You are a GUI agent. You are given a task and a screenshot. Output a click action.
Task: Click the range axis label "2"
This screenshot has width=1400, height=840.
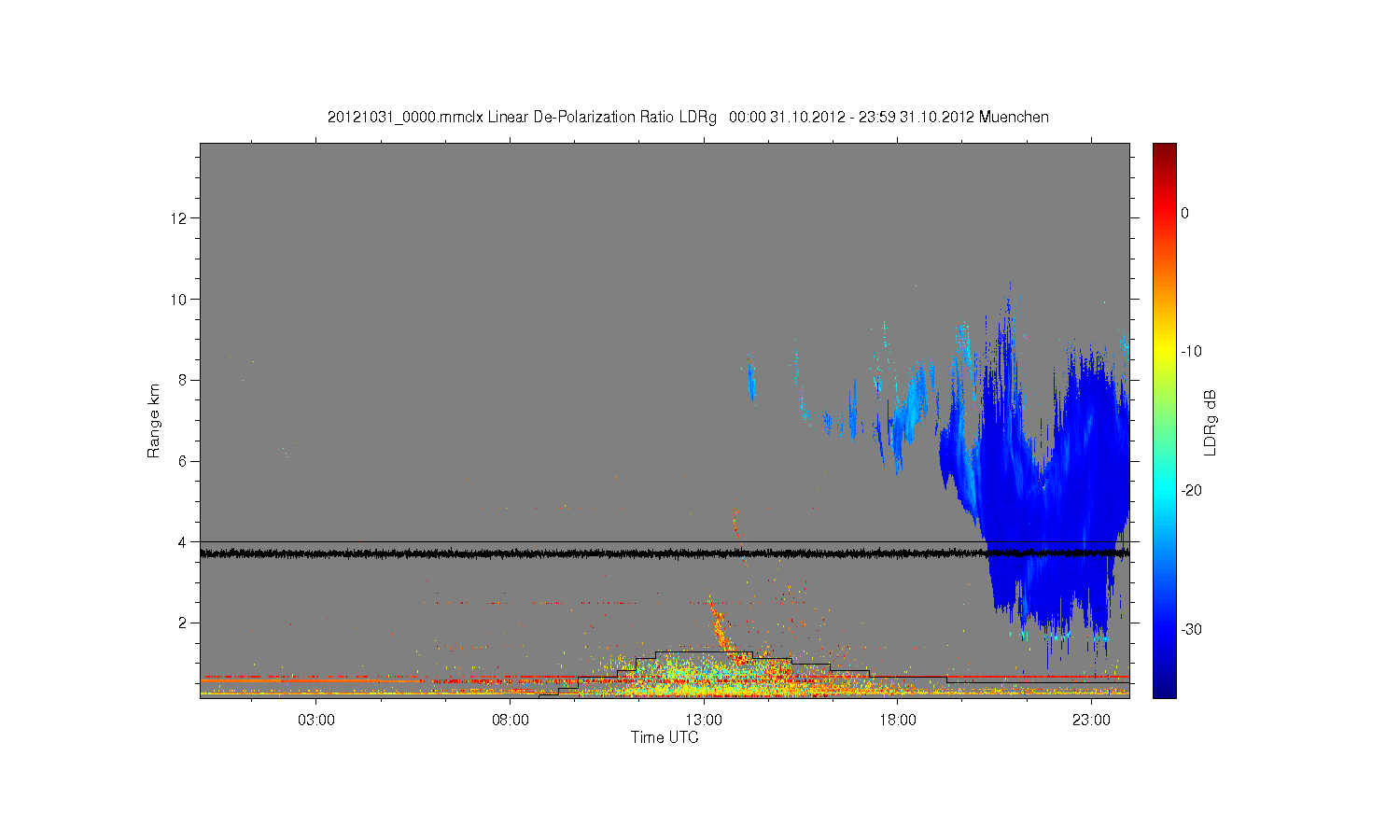184,623
